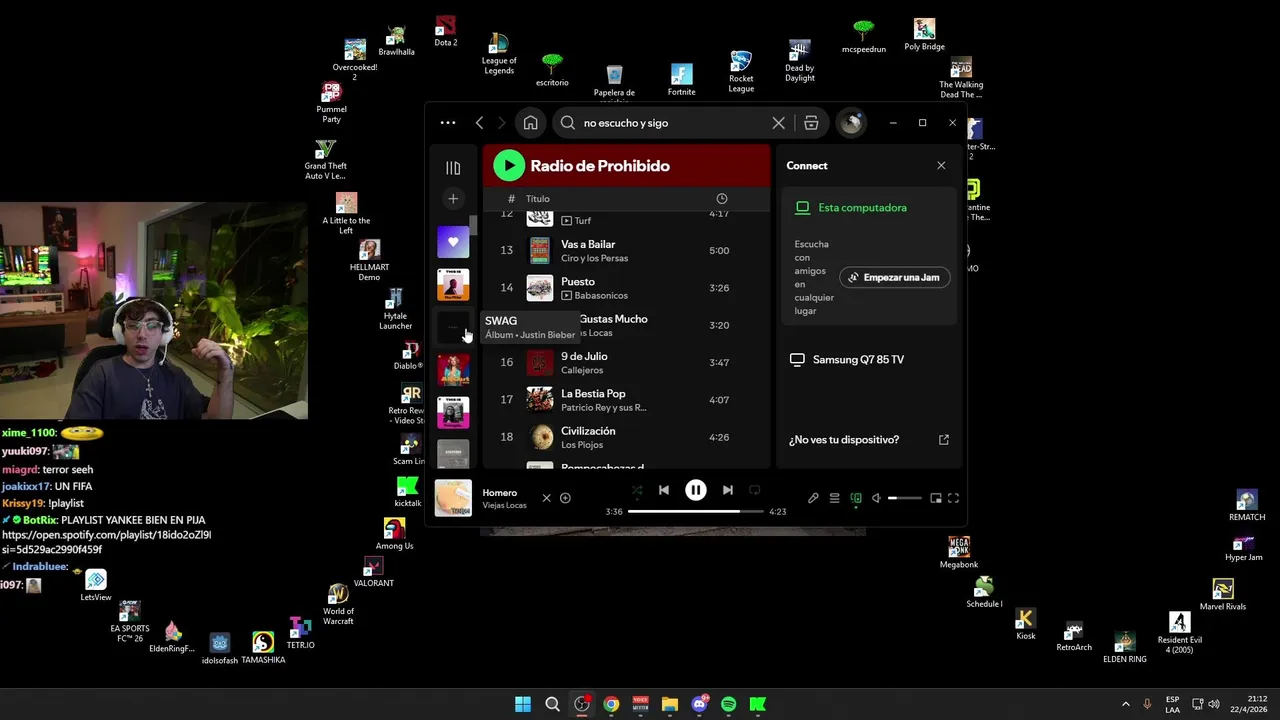Open the artist Callejeros
1280x720 pixels.
point(582,370)
